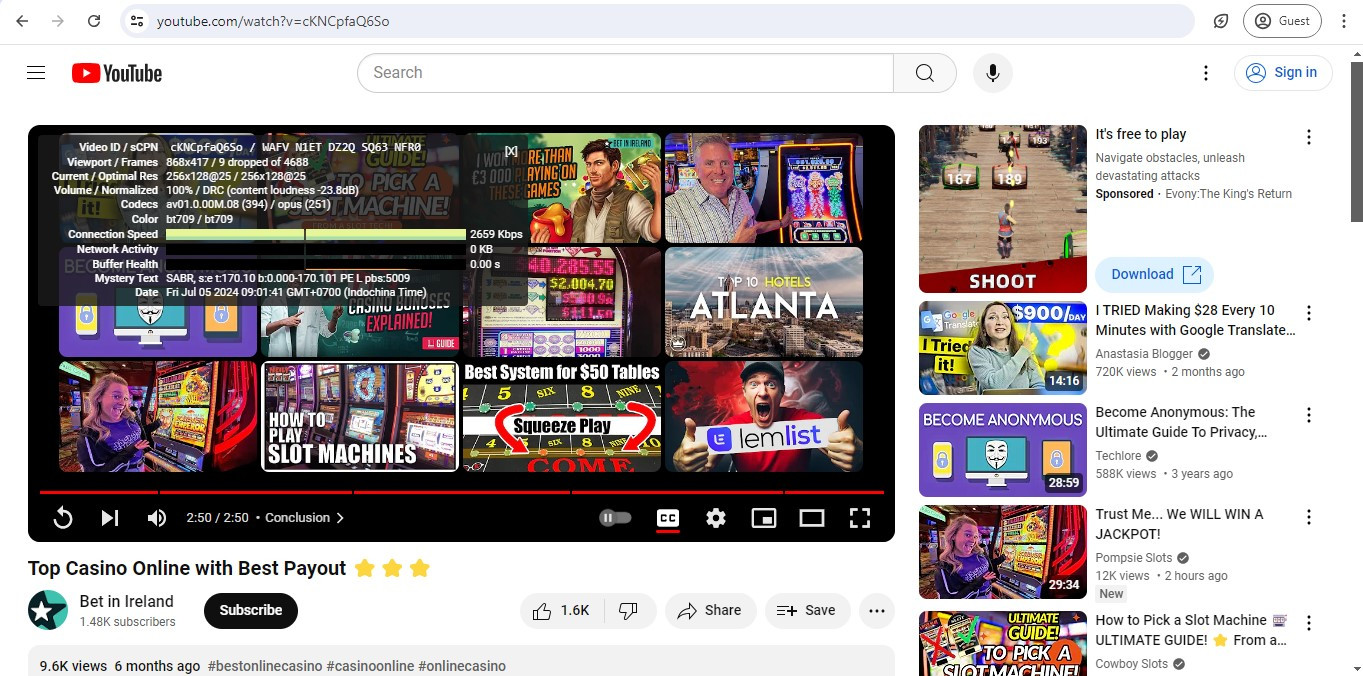Open Techlore channel name
The height and width of the screenshot is (676, 1363).
pos(1118,456)
